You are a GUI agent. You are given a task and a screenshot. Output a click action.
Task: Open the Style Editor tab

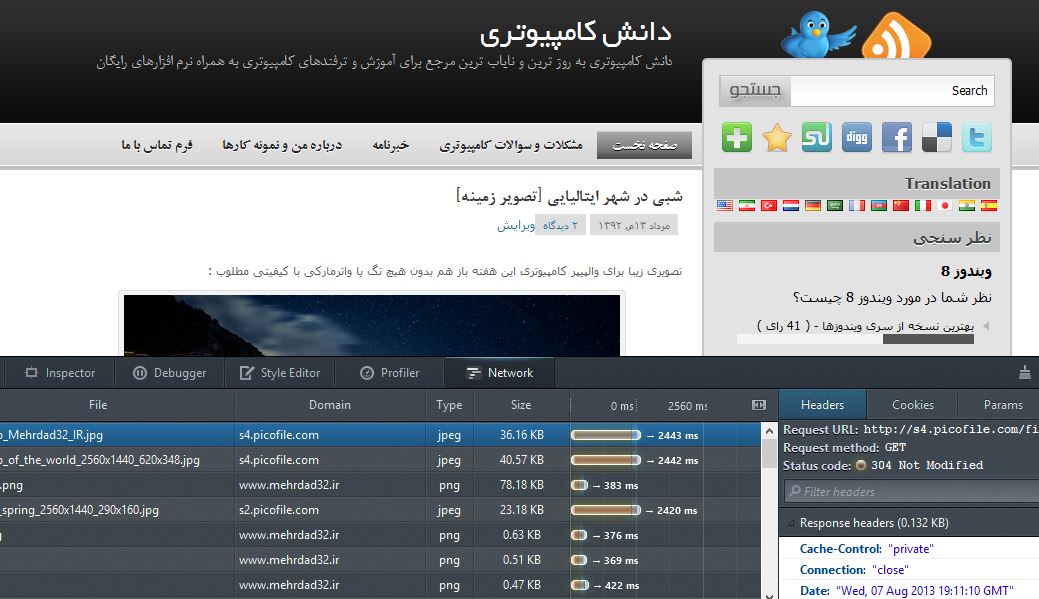coord(280,373)
